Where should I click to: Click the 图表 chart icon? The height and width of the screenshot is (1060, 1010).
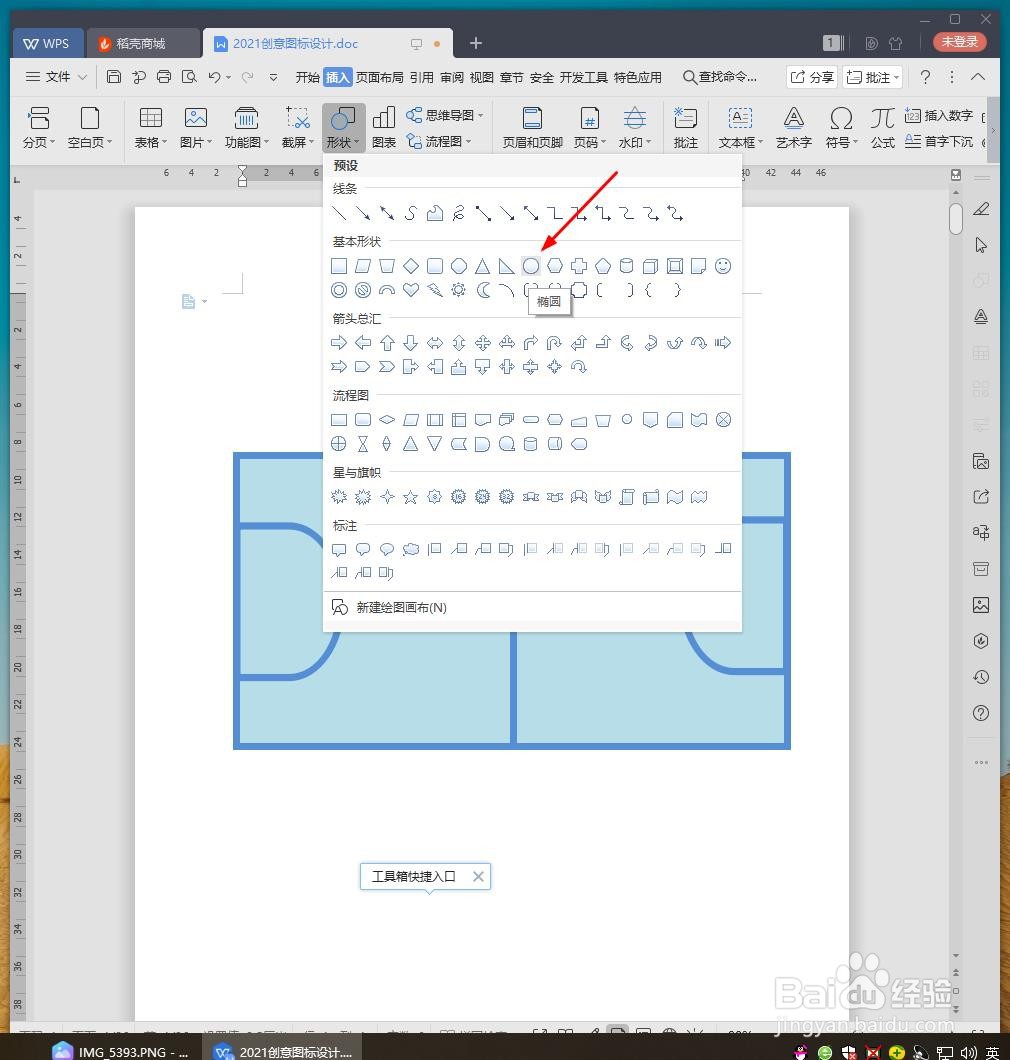pos(383,127)
